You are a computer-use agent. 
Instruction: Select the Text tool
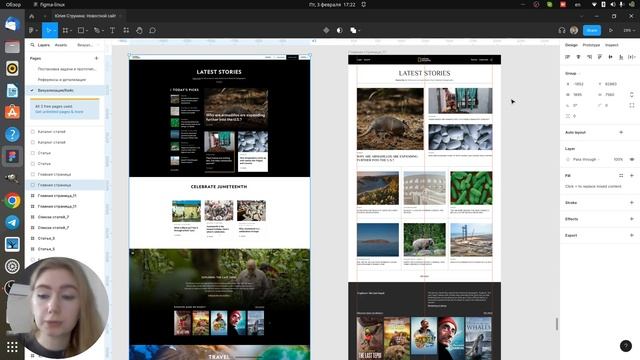(x=112, y=30)
